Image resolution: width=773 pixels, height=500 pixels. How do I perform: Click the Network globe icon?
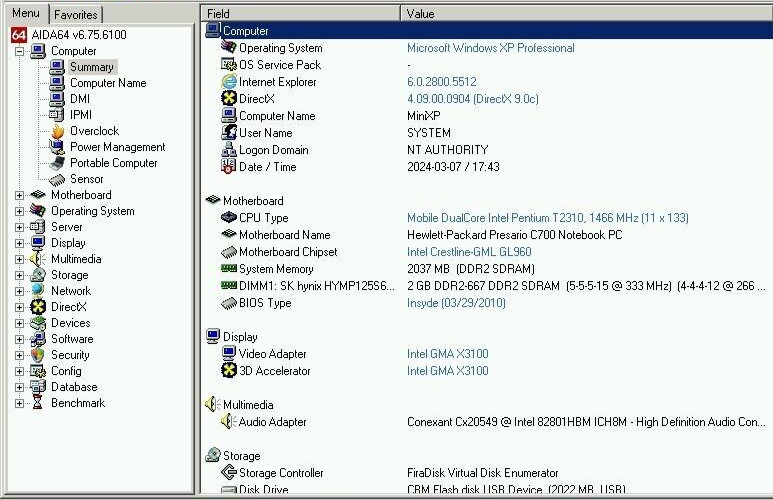click(38, 290)
